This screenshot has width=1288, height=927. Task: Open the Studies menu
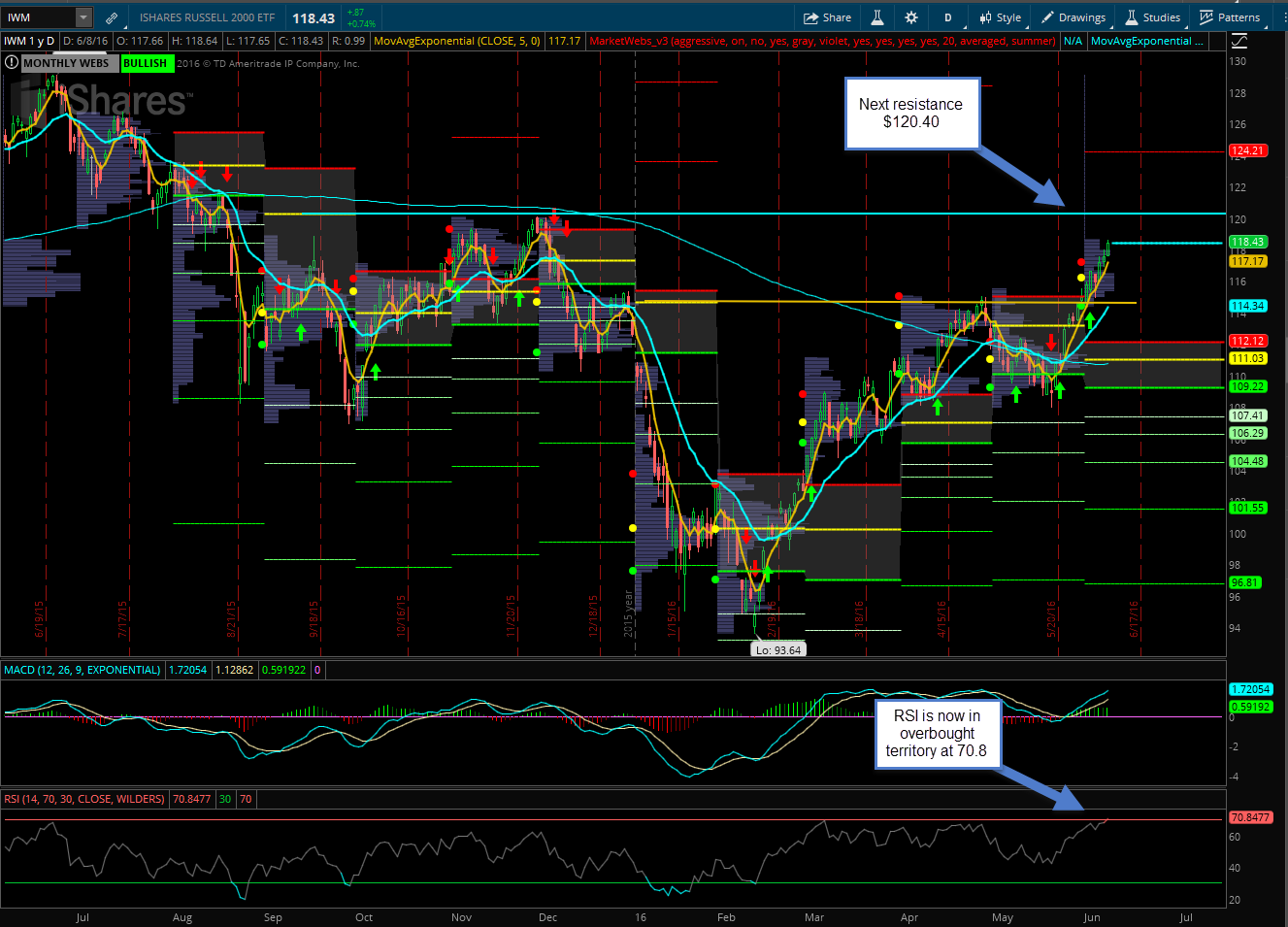[1153, 17]
